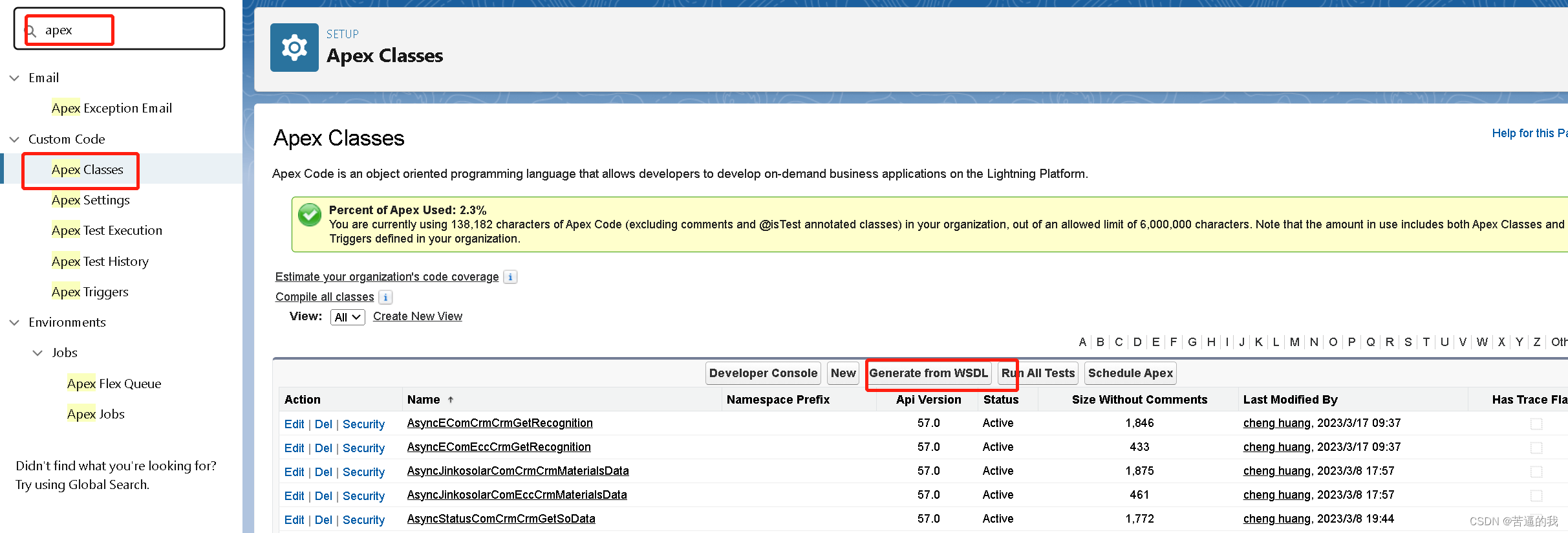Click Compile all classes link
The width and height of the screenshot is (1568, 533).
[x=325, y=297]
